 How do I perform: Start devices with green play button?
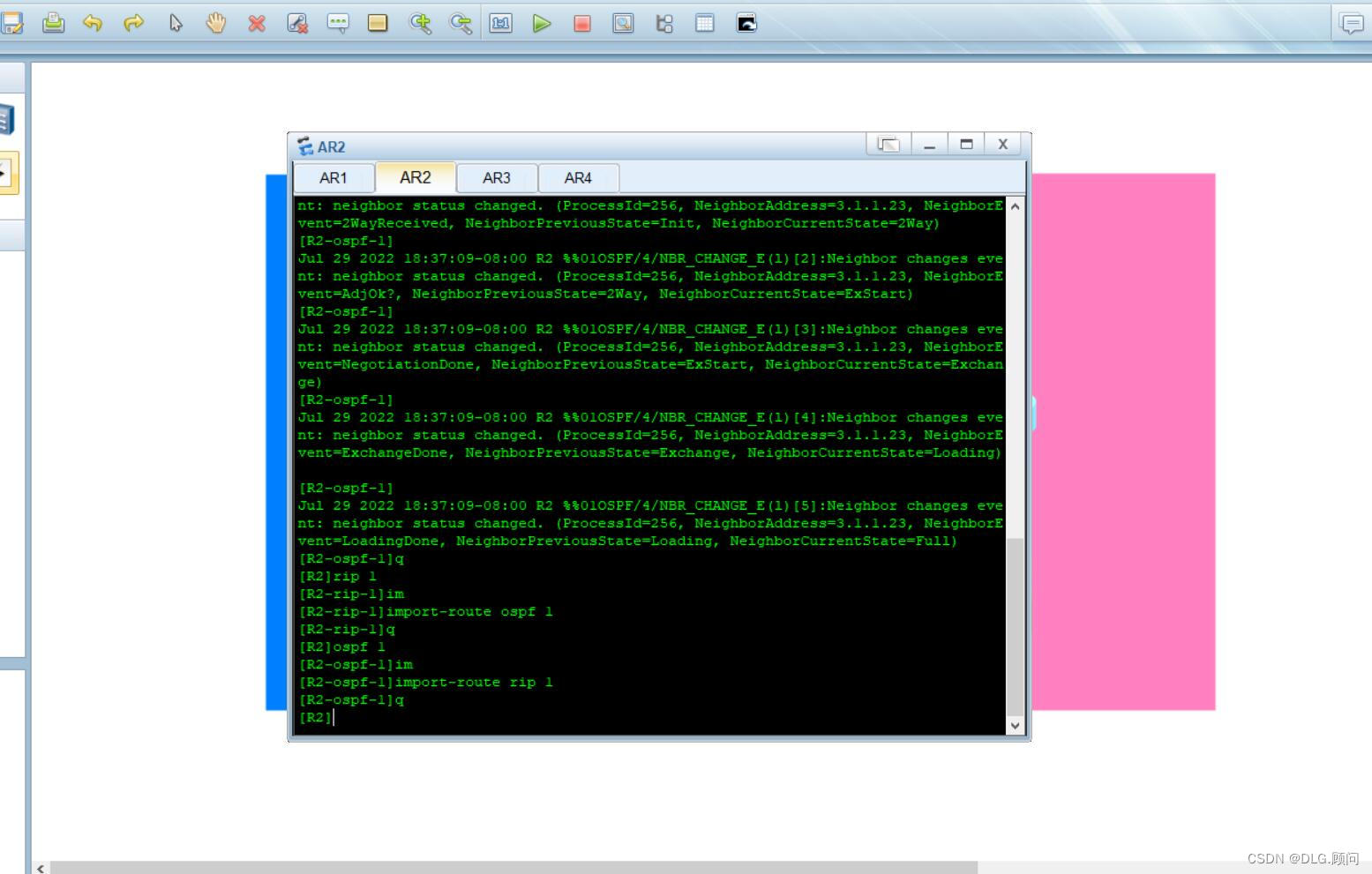point(542,24)
